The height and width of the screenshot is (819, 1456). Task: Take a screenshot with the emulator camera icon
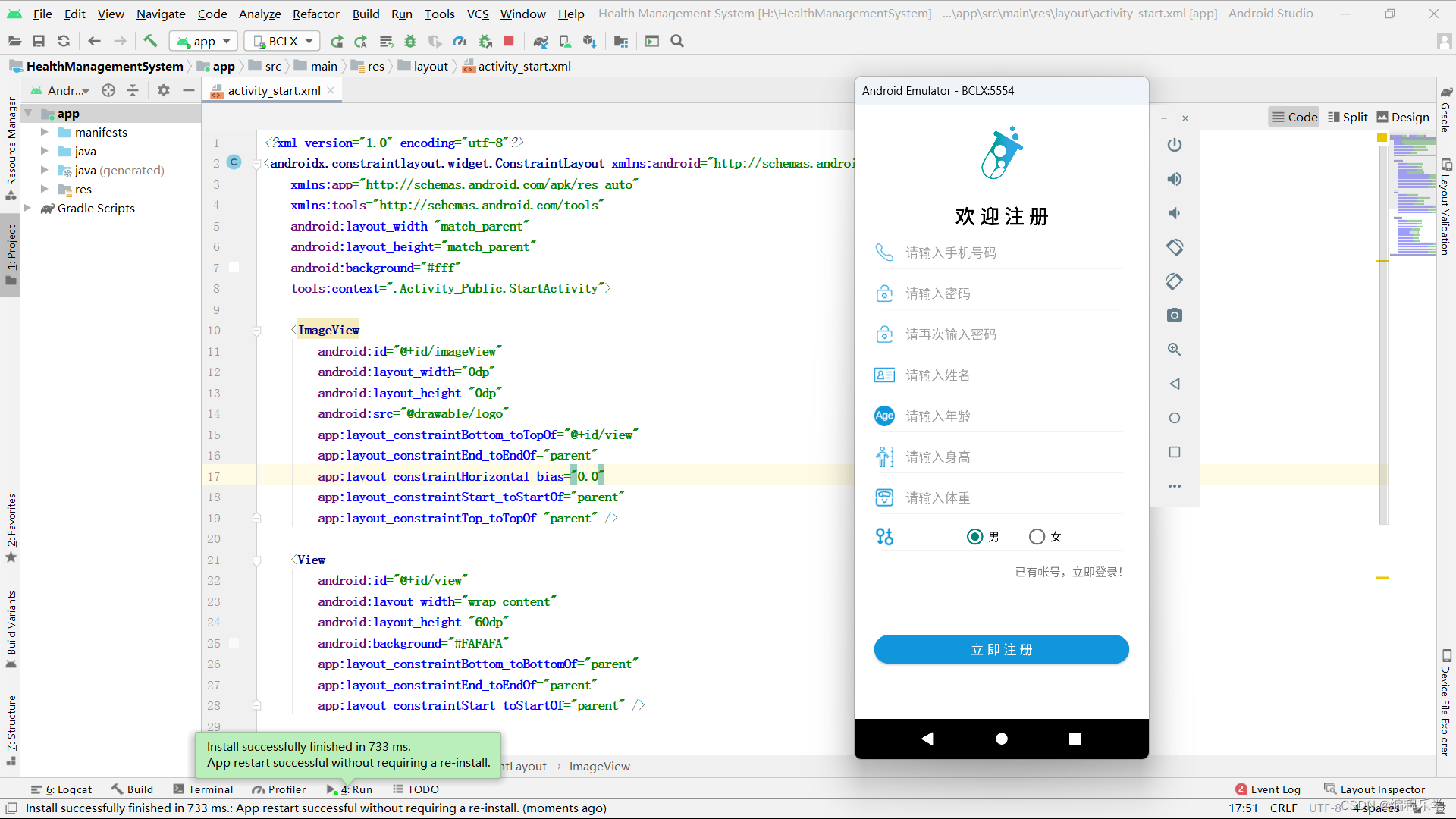point(1175,315)
